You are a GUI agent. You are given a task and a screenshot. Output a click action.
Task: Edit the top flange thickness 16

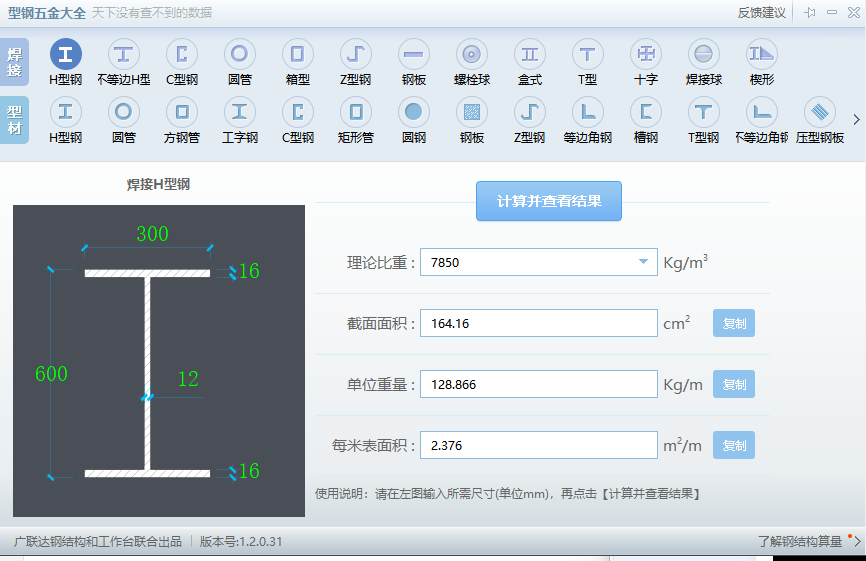(249, 271)
